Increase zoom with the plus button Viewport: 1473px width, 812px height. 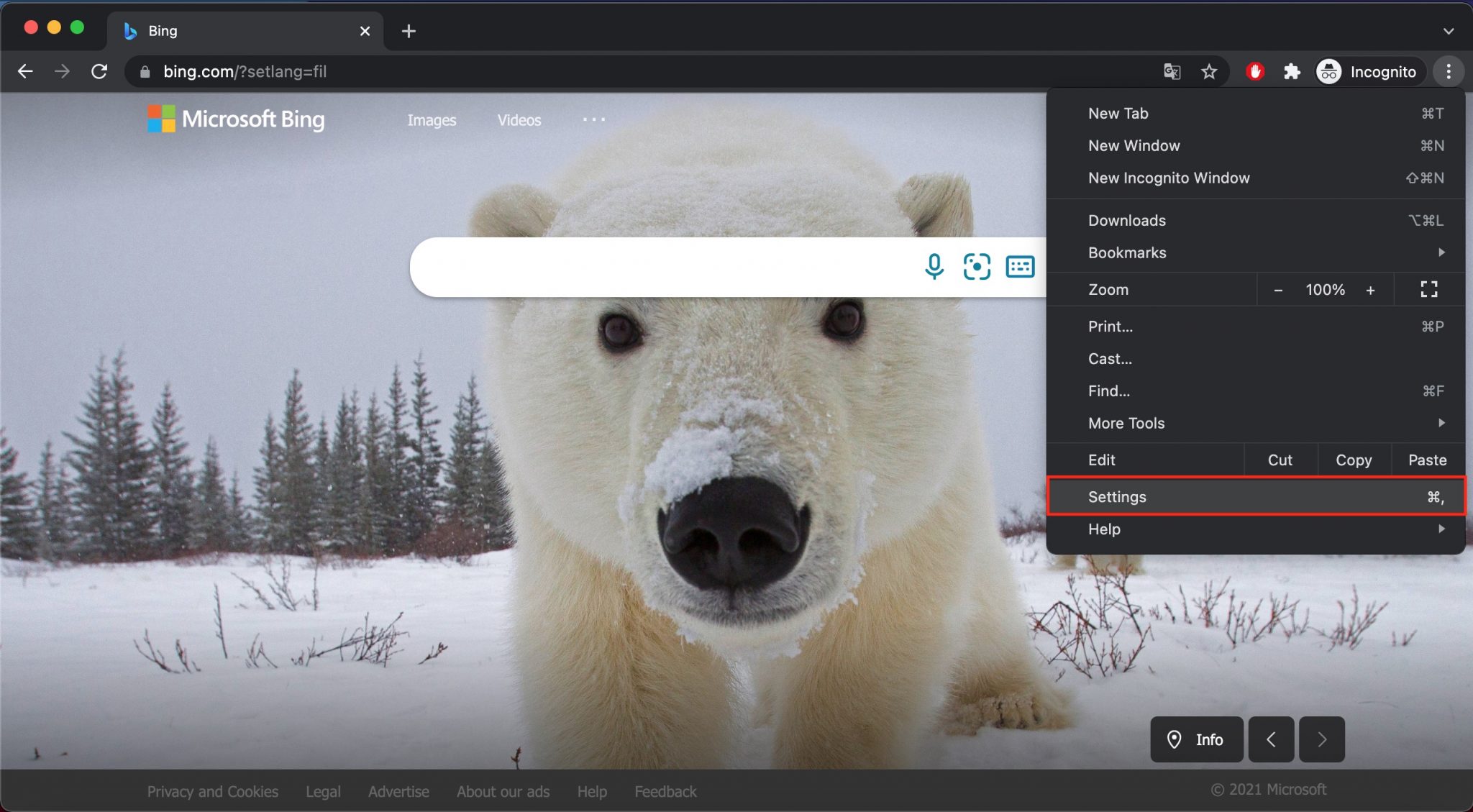(1370, 290)
